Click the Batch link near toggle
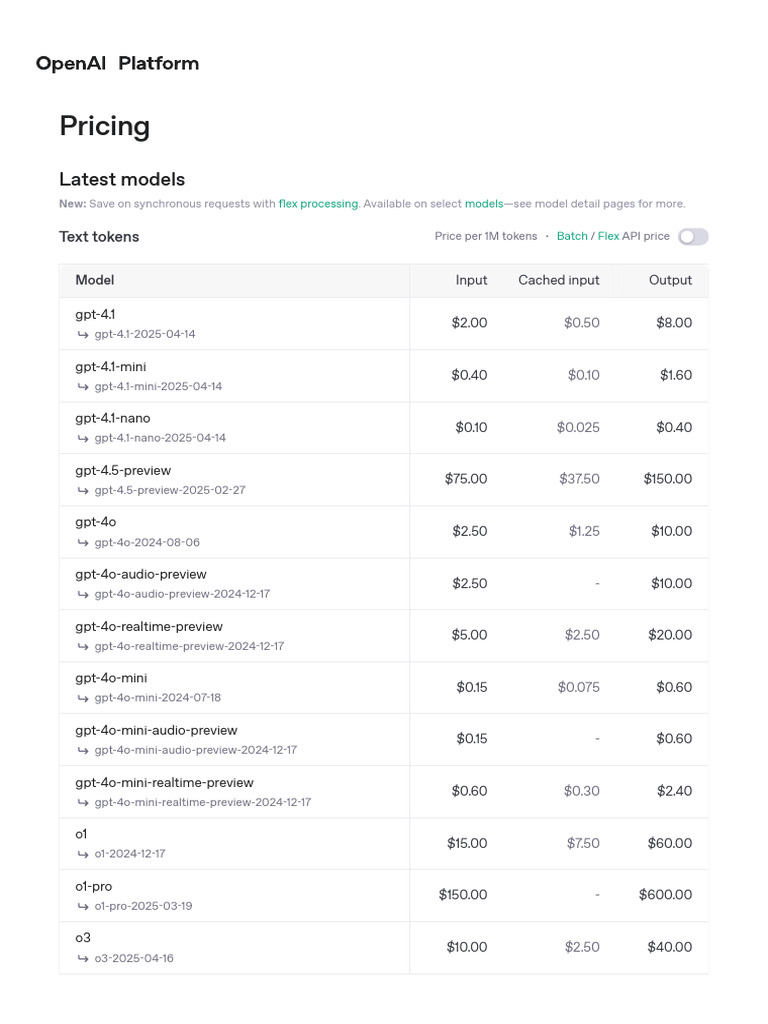 (572, 237)
